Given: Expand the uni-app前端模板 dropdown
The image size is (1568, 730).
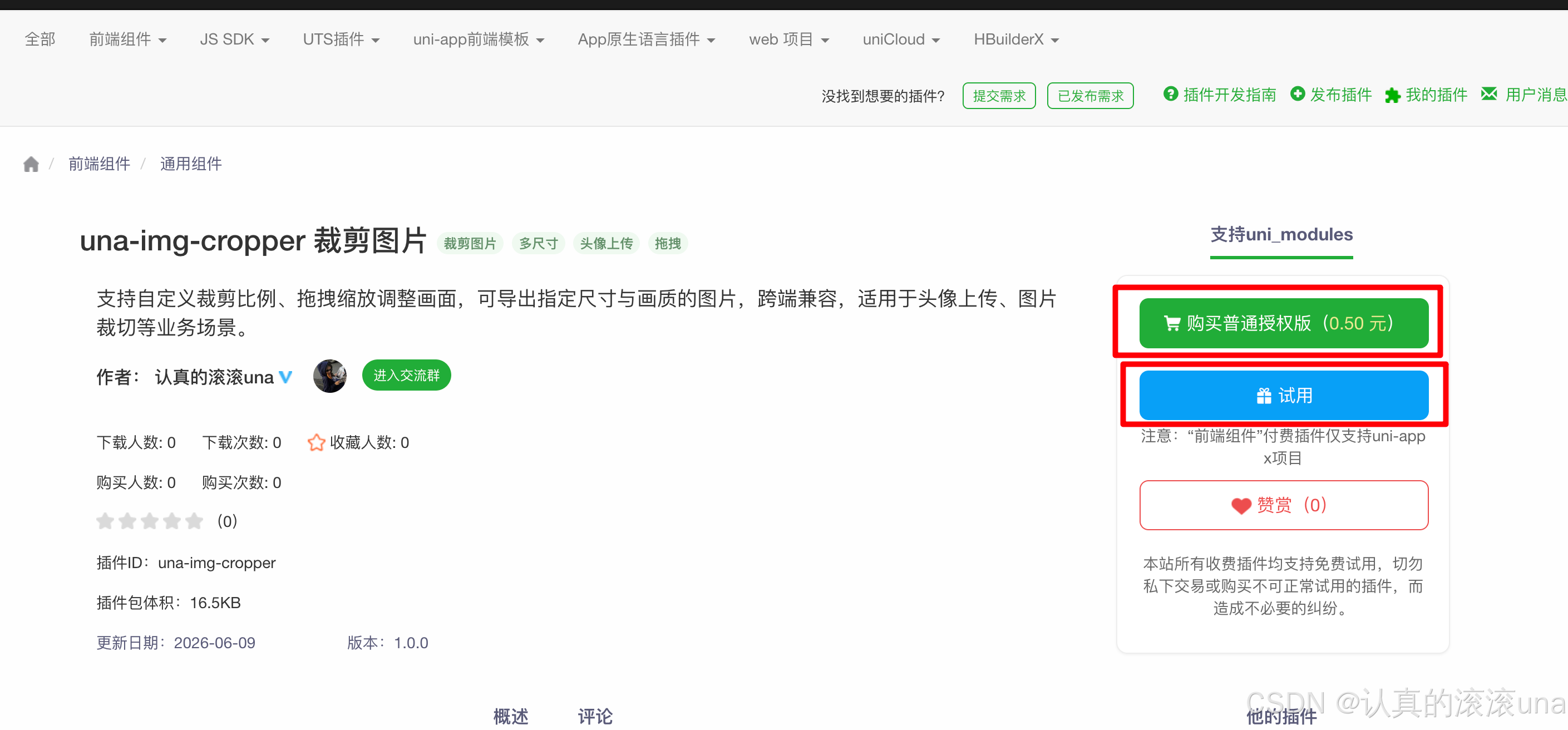Looking at the screenshot, I should point(479,40).
